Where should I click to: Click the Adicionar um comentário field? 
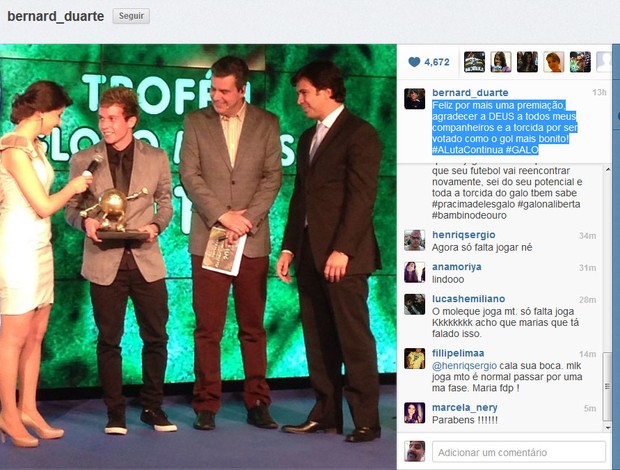coord(519,452)
